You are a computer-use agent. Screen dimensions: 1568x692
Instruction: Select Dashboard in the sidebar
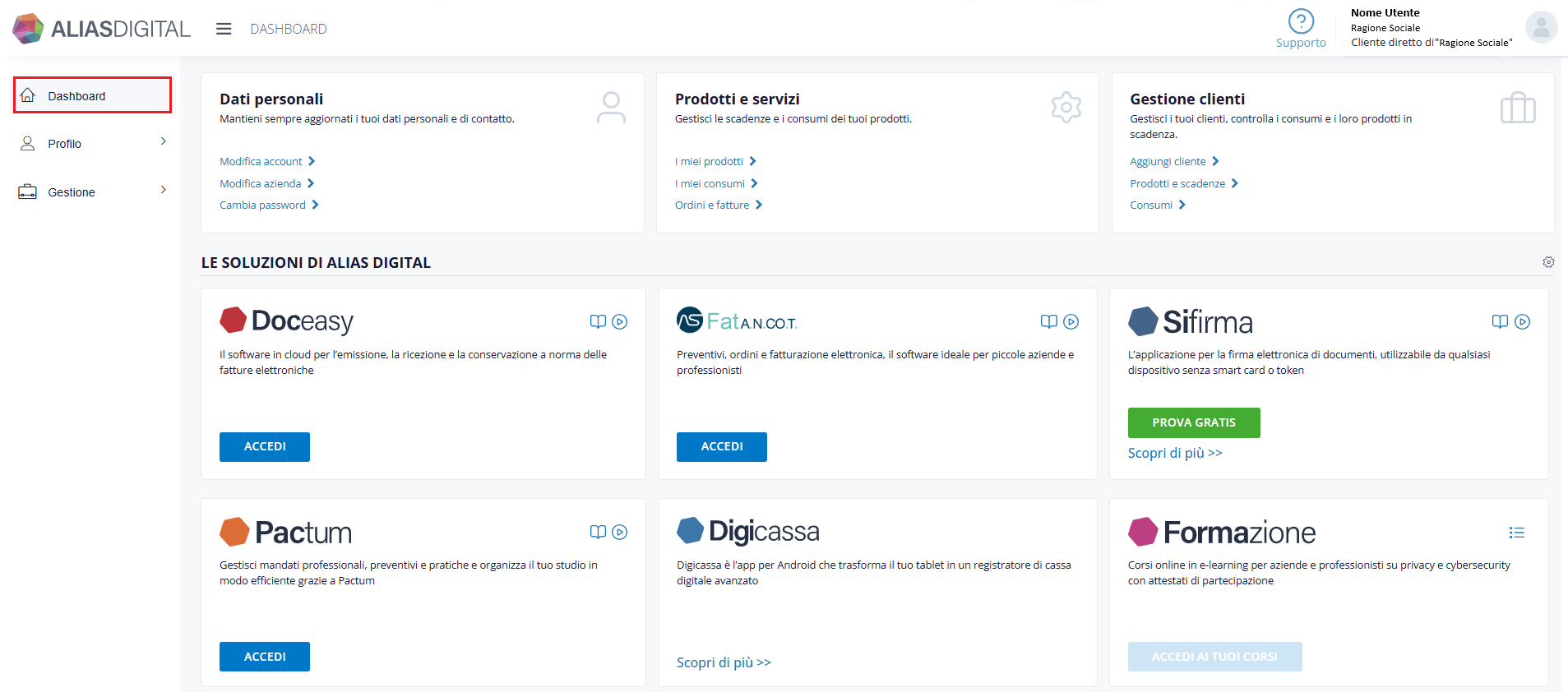coord(92,95)
